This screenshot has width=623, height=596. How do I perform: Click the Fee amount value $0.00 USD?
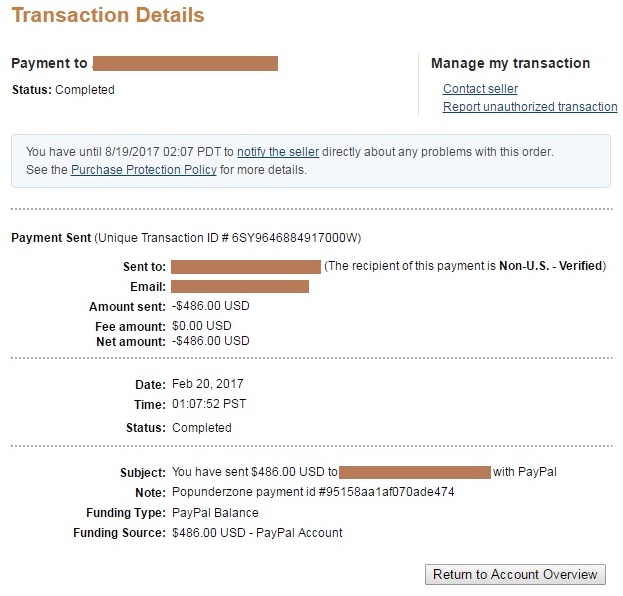[201, 326]
